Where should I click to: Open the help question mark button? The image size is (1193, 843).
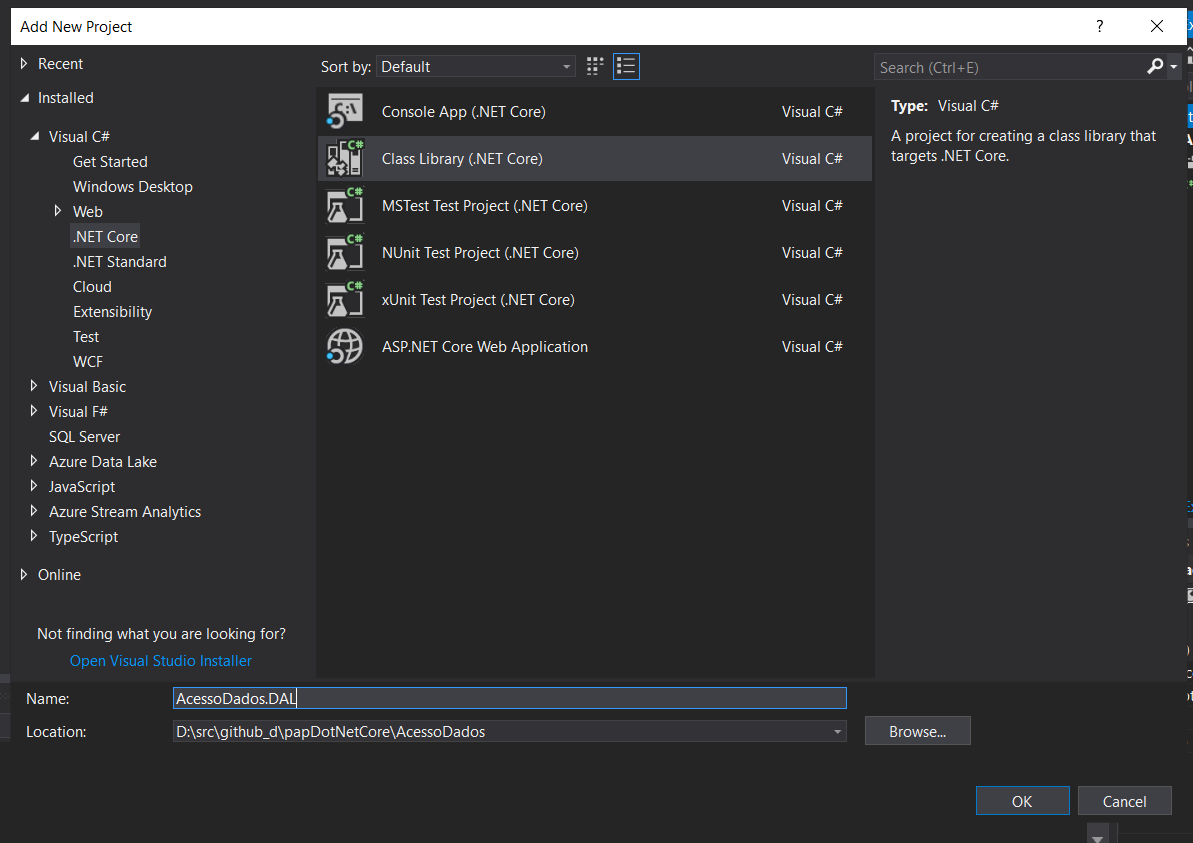pyautogui.click(x=1099, y=27)
